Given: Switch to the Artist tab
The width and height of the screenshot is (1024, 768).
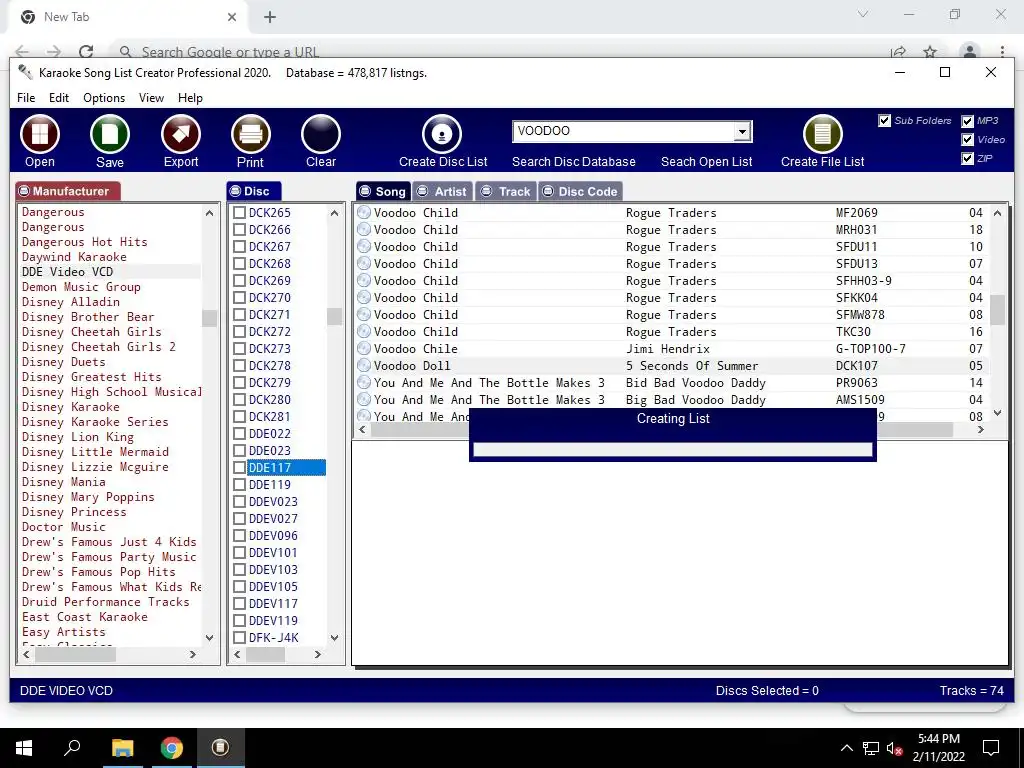Looking at the screenshot, I should click(x=442, y=191).
